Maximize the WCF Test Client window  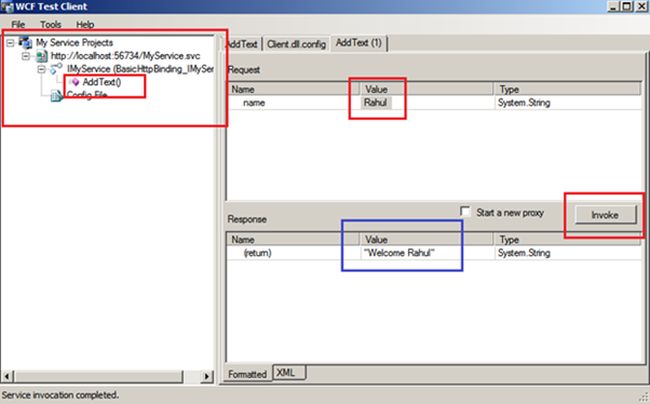(x=627, y=6)
